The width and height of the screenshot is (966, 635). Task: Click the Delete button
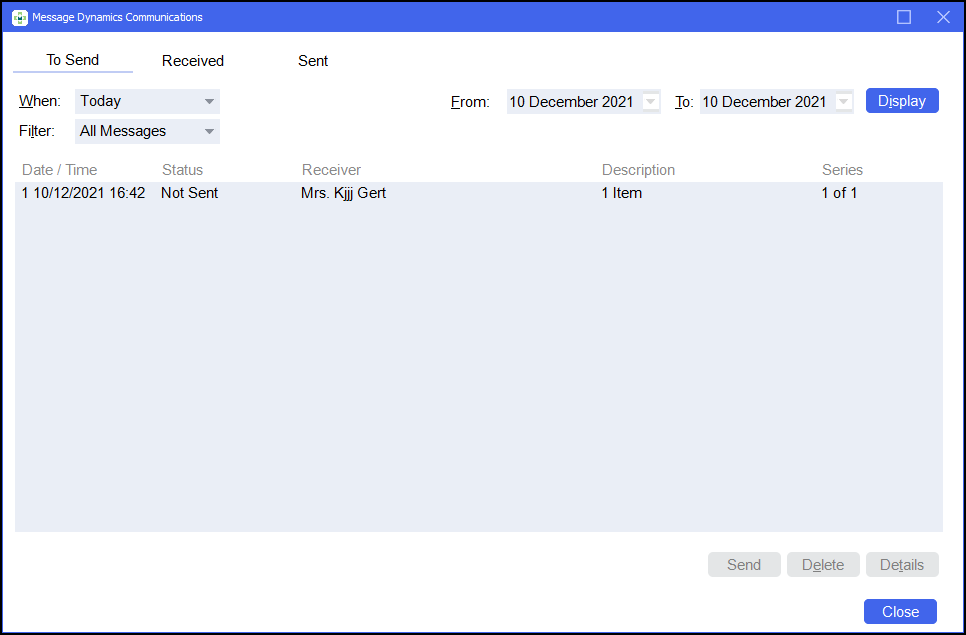(823, 565)
